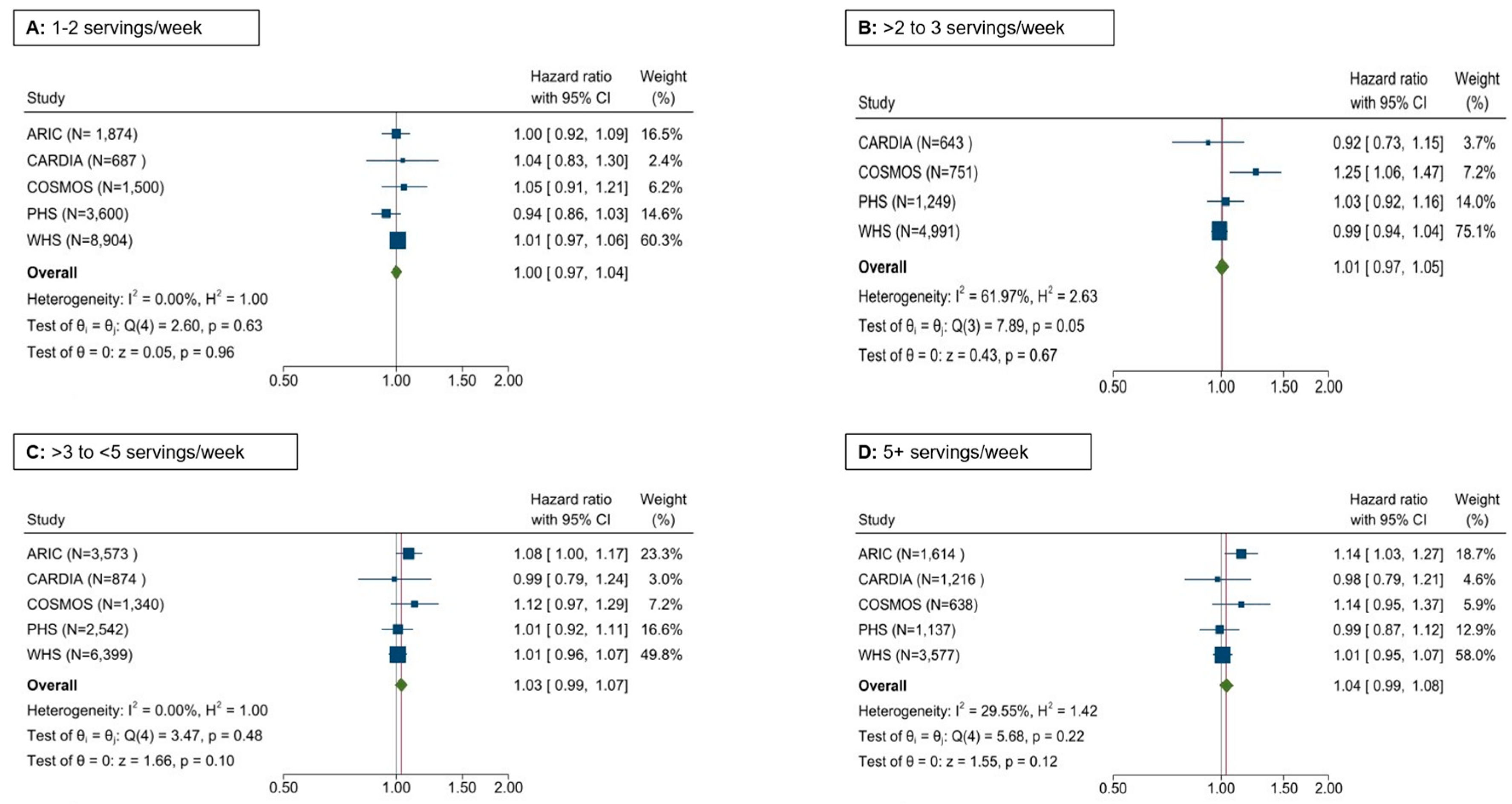Click the green Overall diamond in panel C

coord(401,685)
